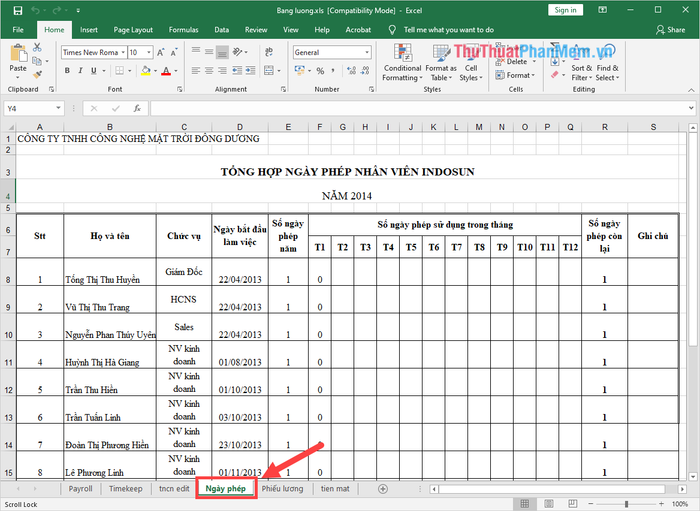Click the Name Box showing Y4
The width and height of the screenshot is (700, 511).
pyautogui.click(x=33, y=108)
